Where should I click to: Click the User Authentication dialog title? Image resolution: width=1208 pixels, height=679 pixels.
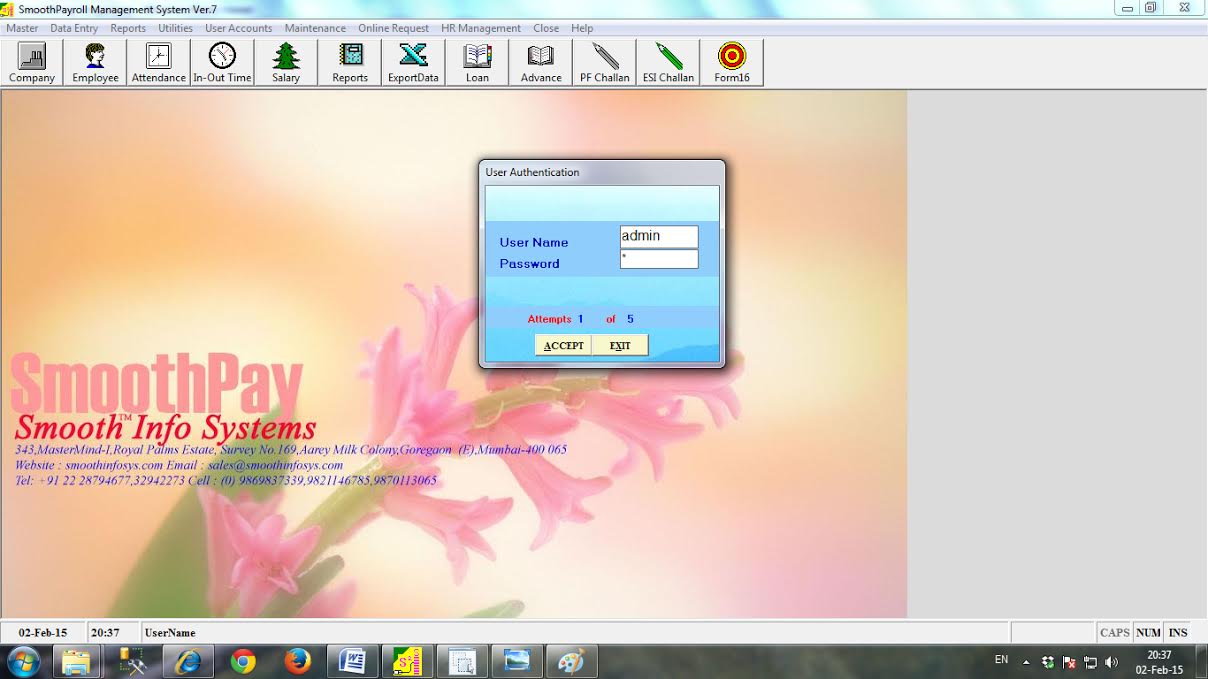532,172
